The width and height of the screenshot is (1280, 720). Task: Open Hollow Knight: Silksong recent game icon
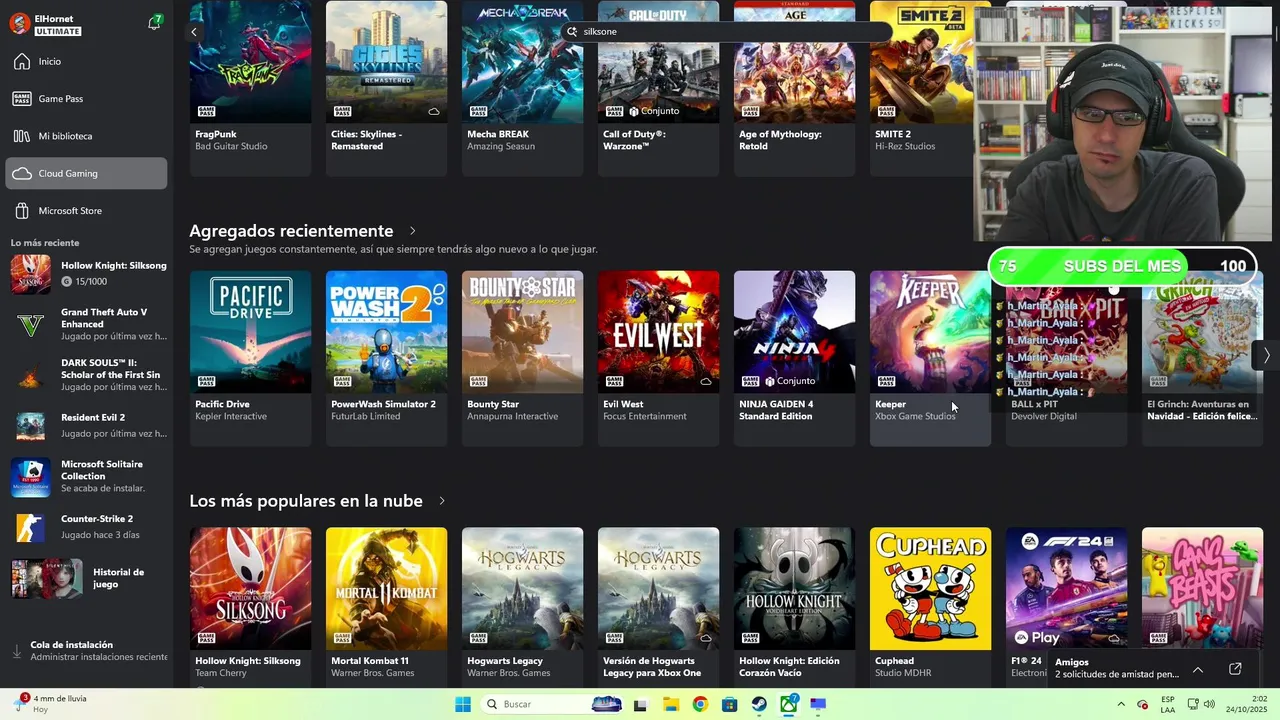coord(30,273)
